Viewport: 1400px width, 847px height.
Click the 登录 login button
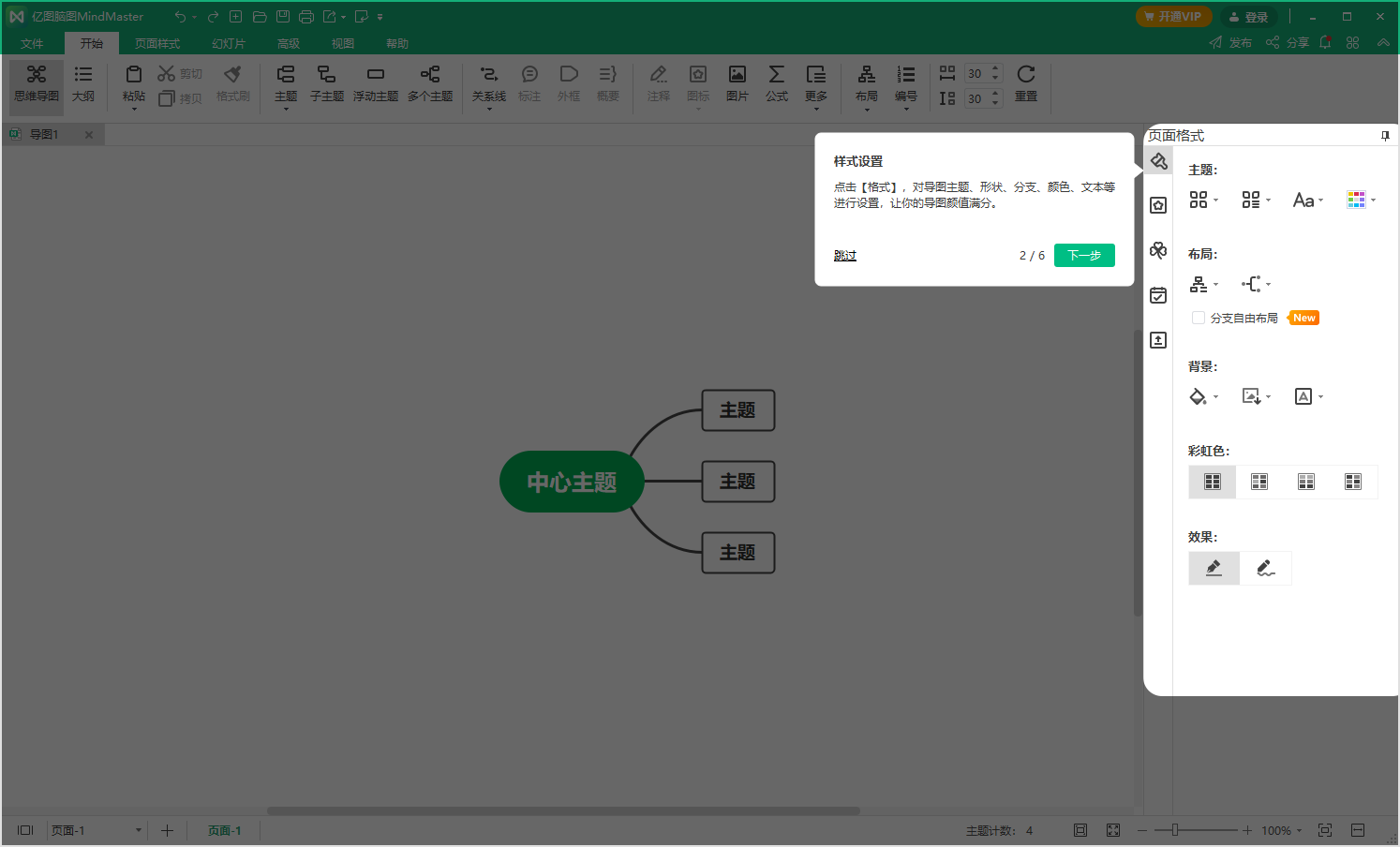1248,17
